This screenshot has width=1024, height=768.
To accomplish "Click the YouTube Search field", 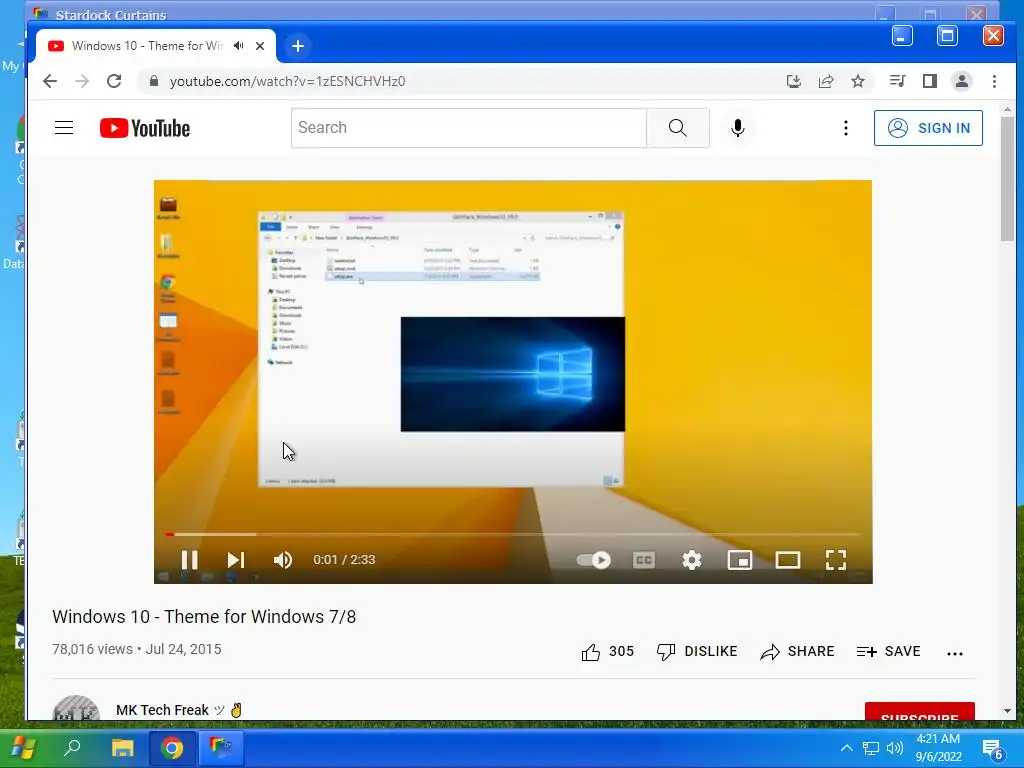I will 468,128.
